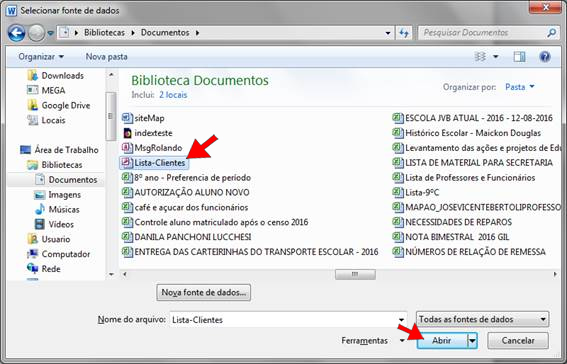Select LISTA DE MATERIAL PARA SECRETARIA file
Image resolution: width=567 pixels, height=364 pixels.
click(x=473, y=163)
